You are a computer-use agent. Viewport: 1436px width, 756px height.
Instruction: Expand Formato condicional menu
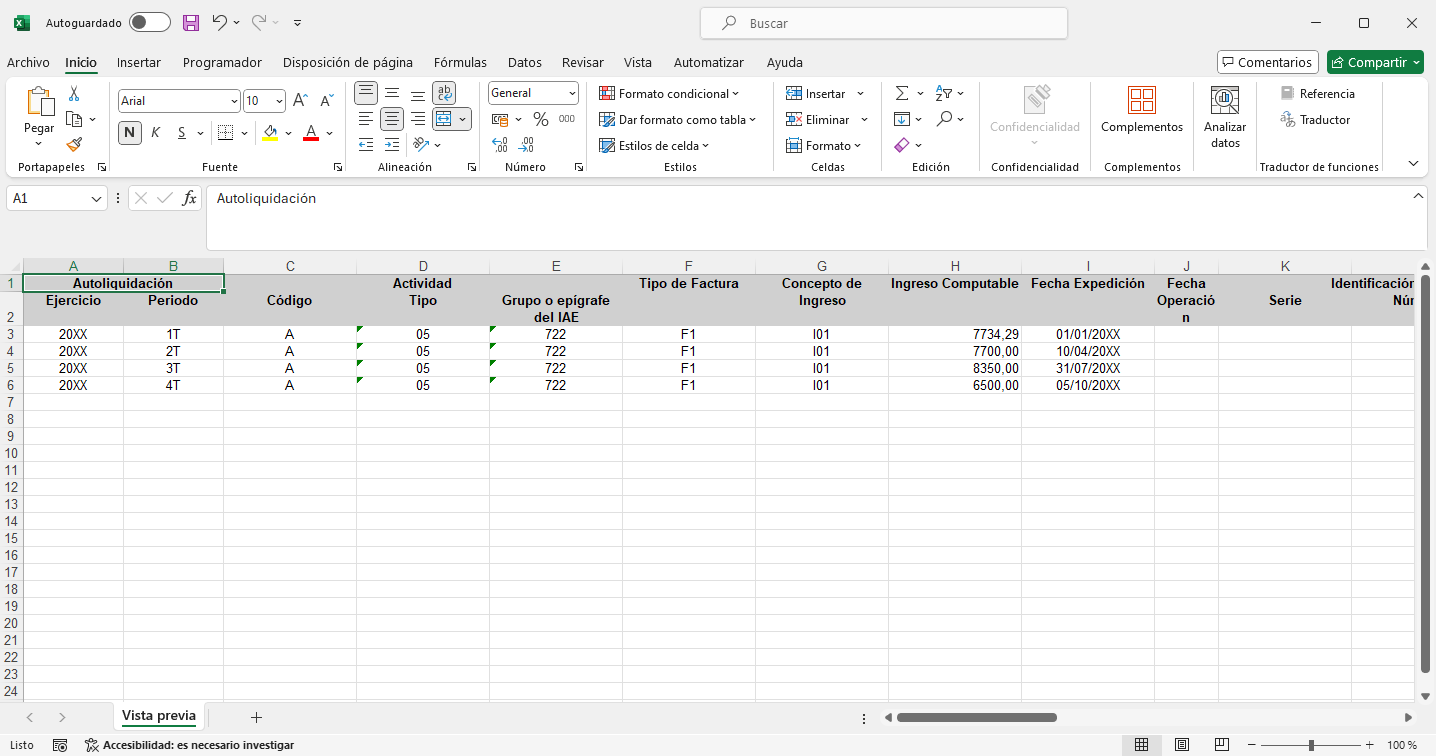point(669,93)
